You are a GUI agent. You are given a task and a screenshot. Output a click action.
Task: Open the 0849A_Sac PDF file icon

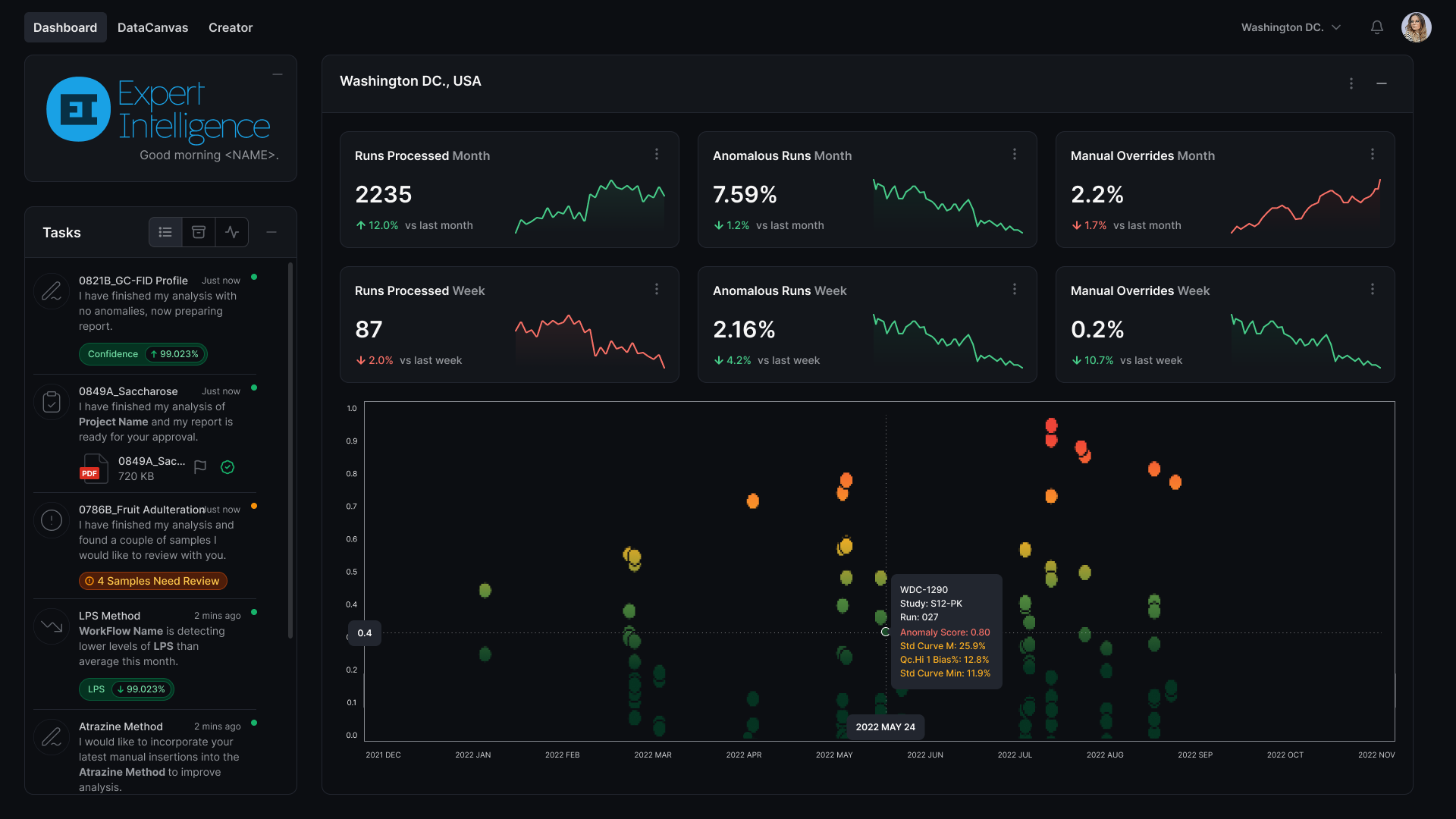pos(94,468)
